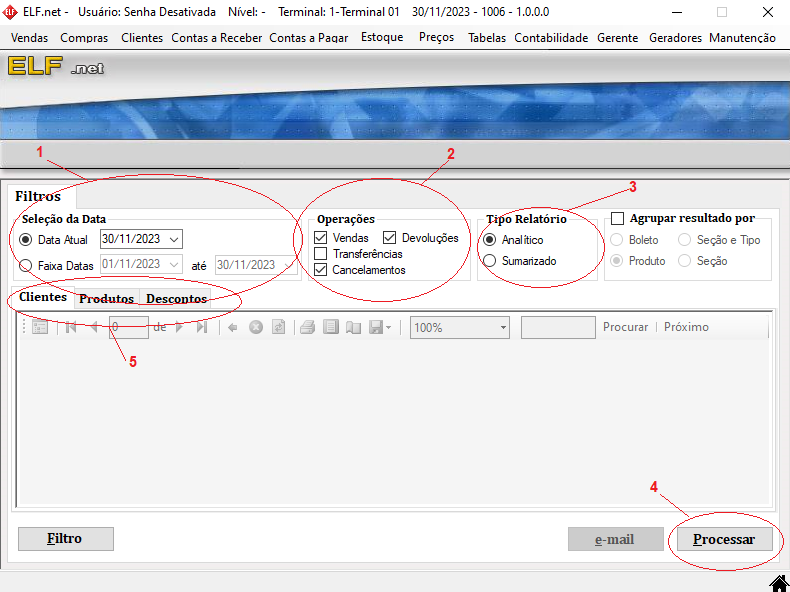Click the Processar button
Image resolution: width=790 pixels, height=592 pixels.
point(725,539)
